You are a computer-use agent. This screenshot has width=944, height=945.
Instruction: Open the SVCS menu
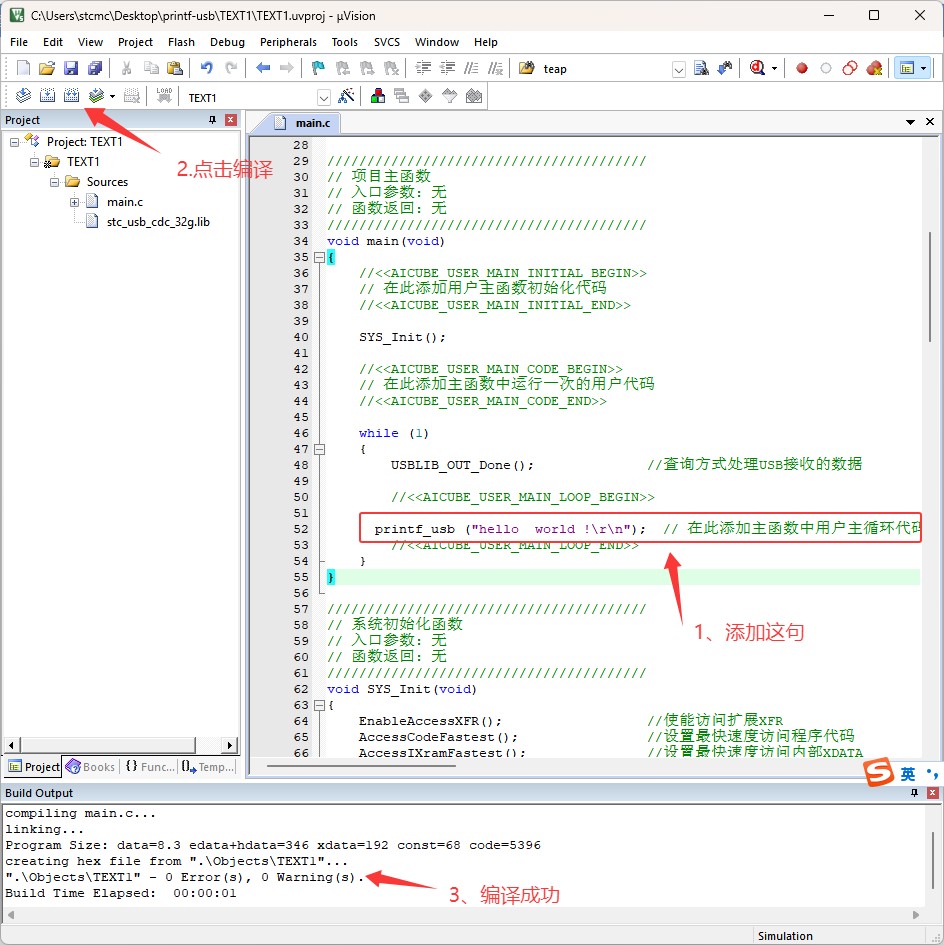click(386, 42)
